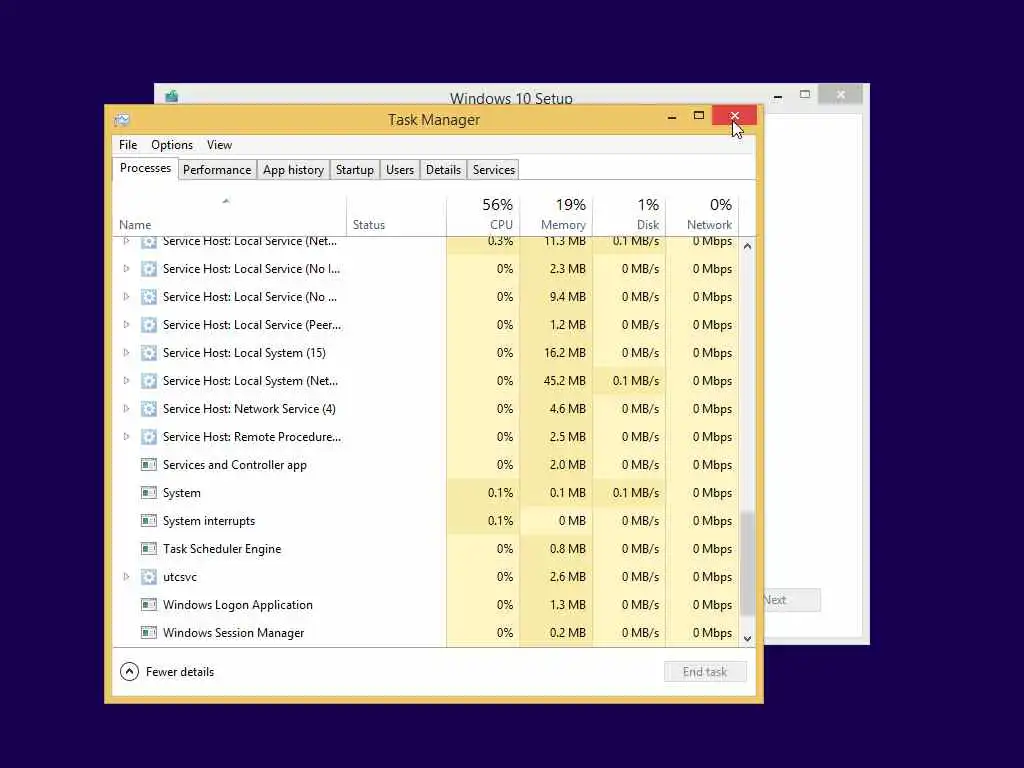Sort processes by Memory column
The image size is (1024, 768).
556,214
